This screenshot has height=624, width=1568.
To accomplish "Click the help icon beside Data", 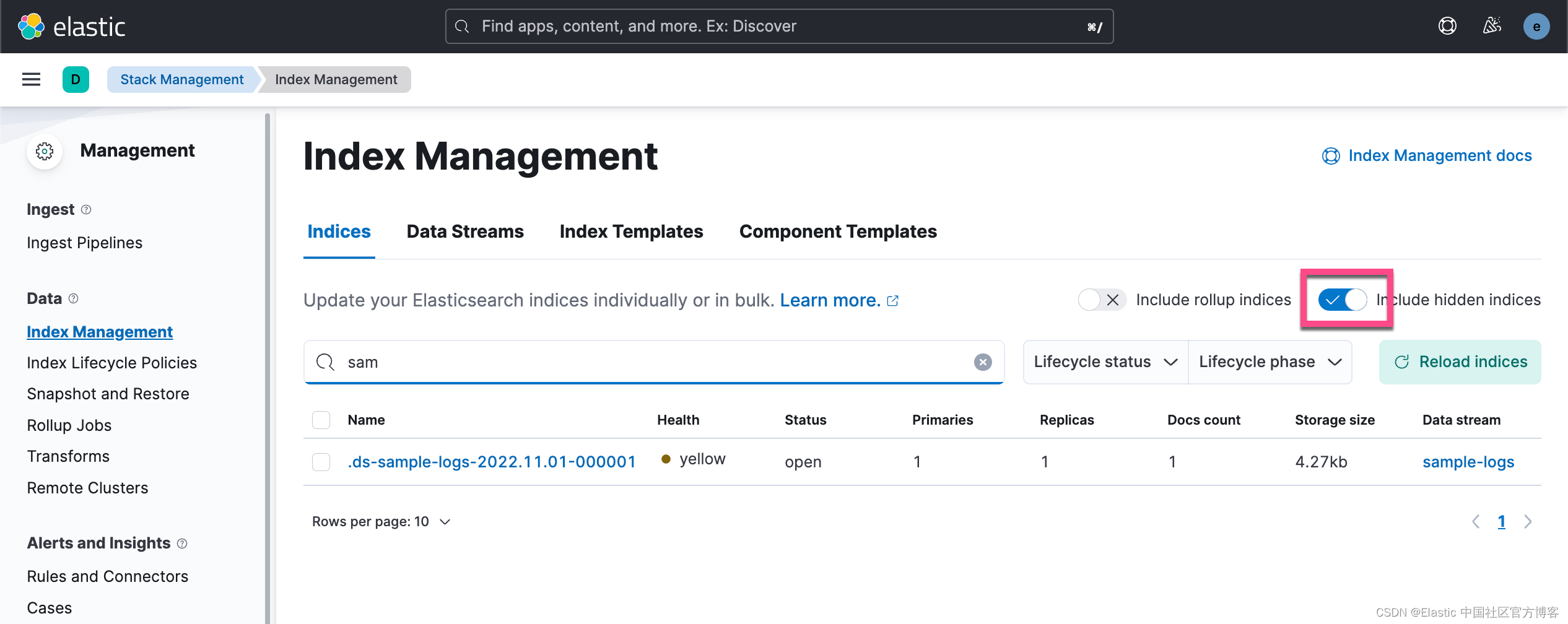I will point(74,299).
